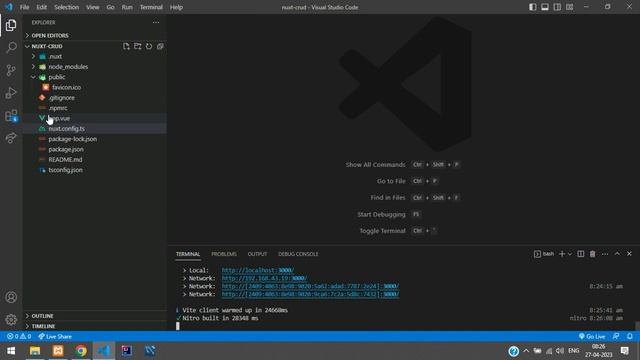Open Explorer more actions ellipsis
This screenshot has width=640, height=360.
pos(156,22)
